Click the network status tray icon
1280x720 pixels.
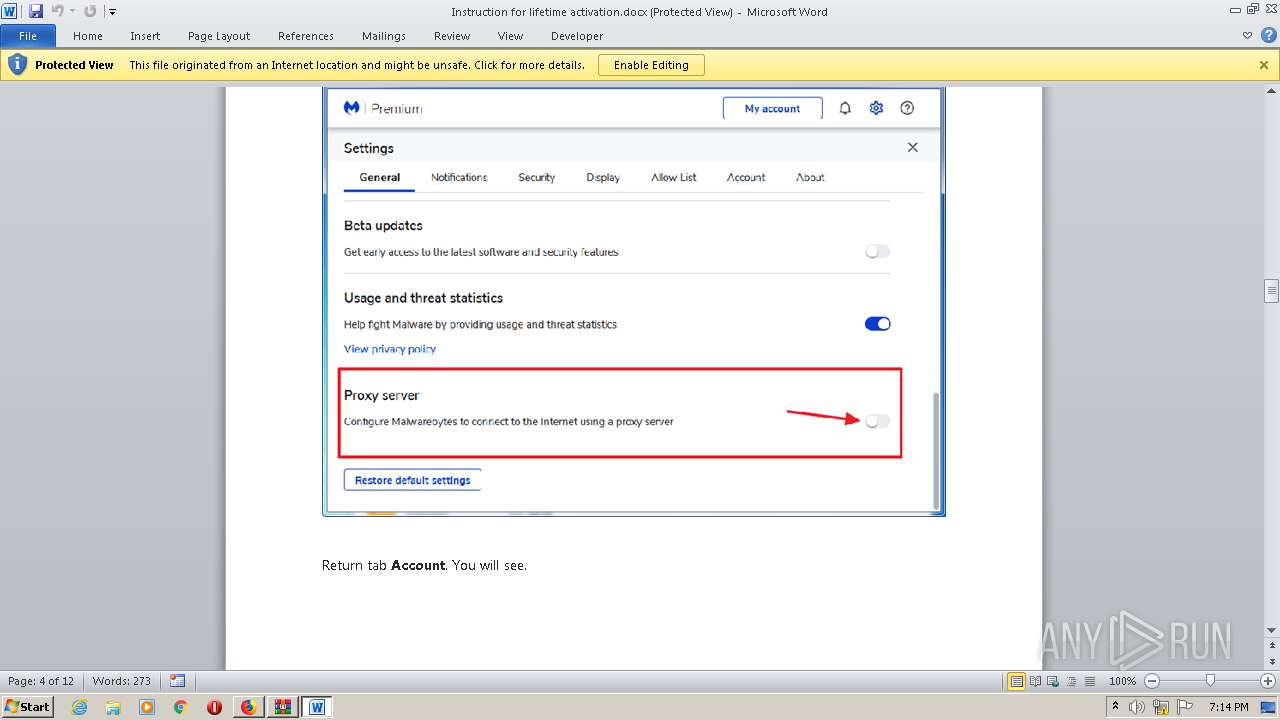[1160, 707]
